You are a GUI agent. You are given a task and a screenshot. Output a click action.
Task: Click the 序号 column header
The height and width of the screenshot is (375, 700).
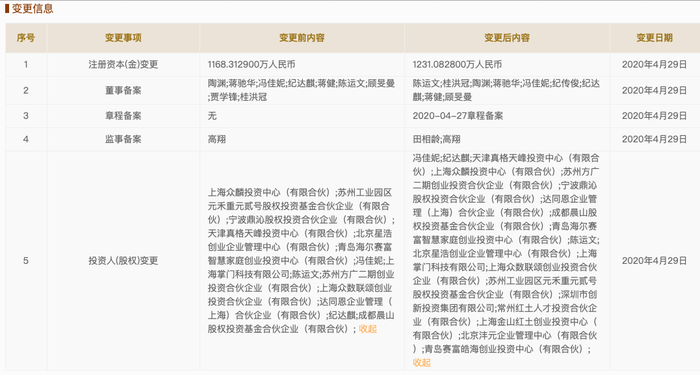coord(26,38)
